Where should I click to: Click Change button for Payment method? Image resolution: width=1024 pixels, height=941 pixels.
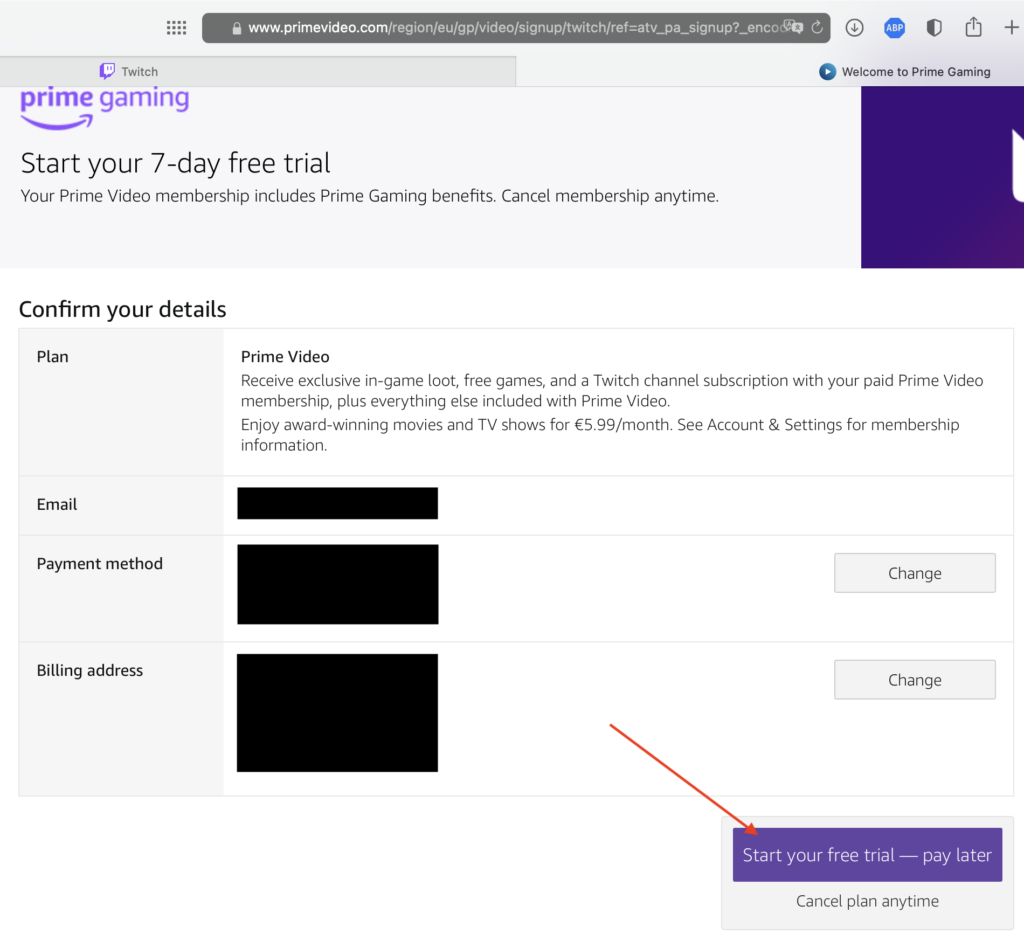(914, 573)
